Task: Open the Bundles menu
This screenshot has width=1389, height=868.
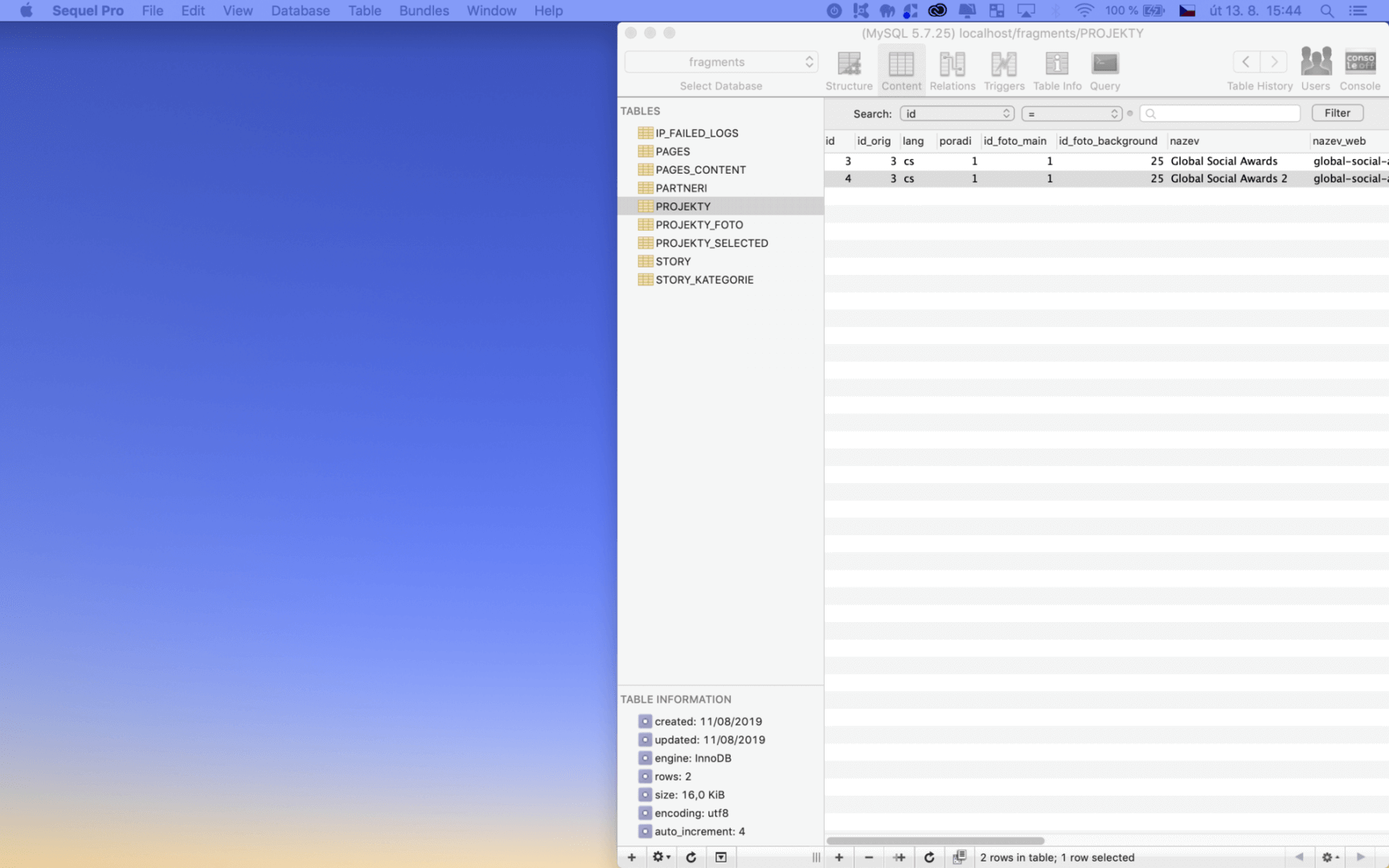Action: [x=424, y=10]
